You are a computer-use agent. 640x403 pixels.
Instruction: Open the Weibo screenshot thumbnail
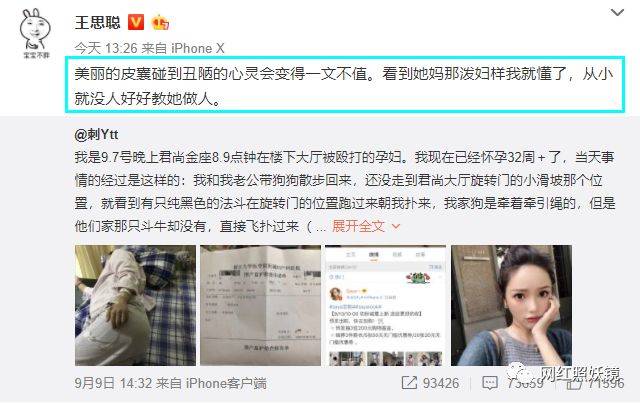click(x=385, y=305)
